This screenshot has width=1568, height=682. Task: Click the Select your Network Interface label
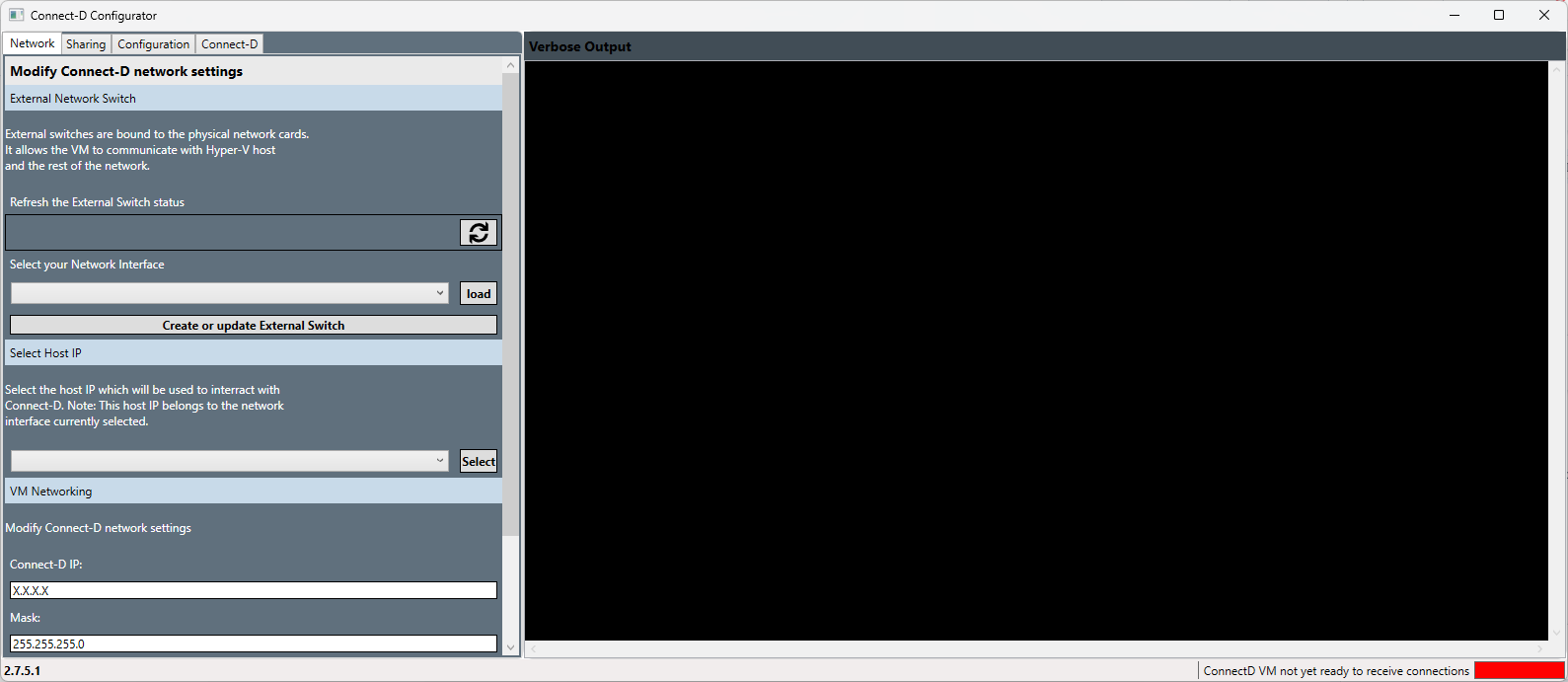tap(87, 265)
